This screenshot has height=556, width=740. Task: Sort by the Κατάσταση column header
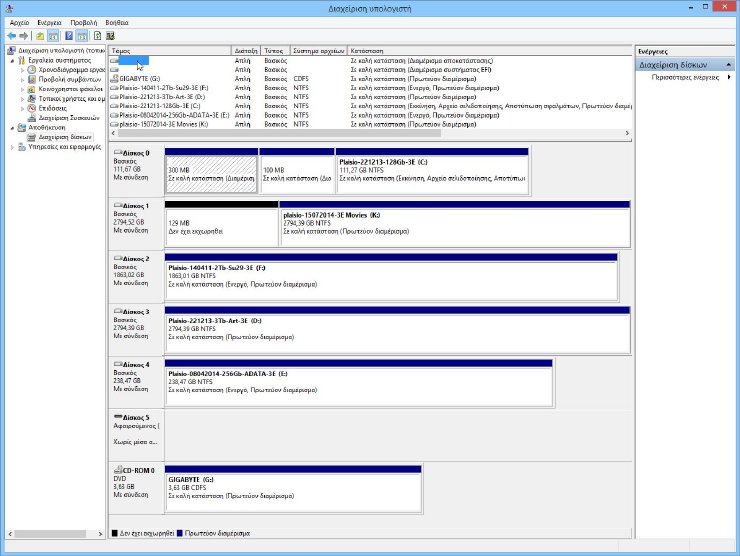(x=490, y=51)
